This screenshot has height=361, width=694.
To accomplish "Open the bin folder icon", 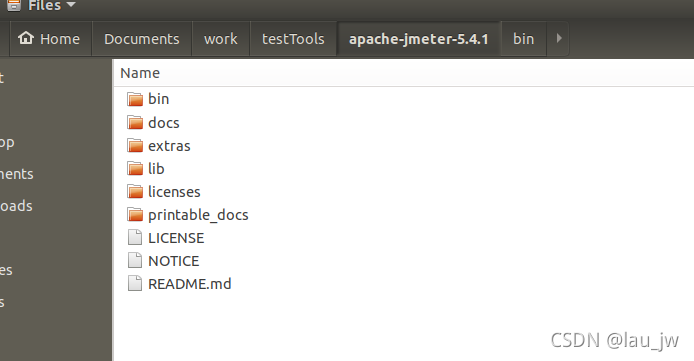I will 135,99.
